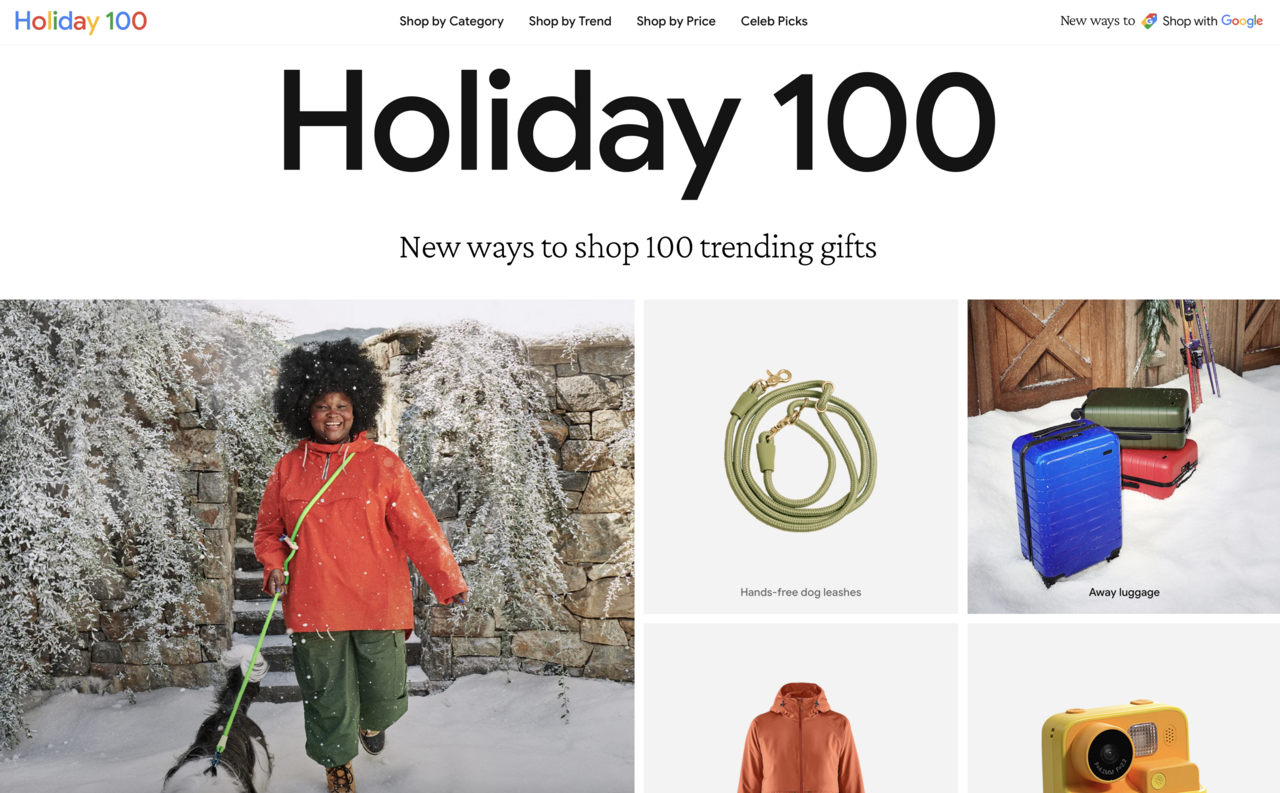Select the Shop by Price nav item

(x=676, y=21)
